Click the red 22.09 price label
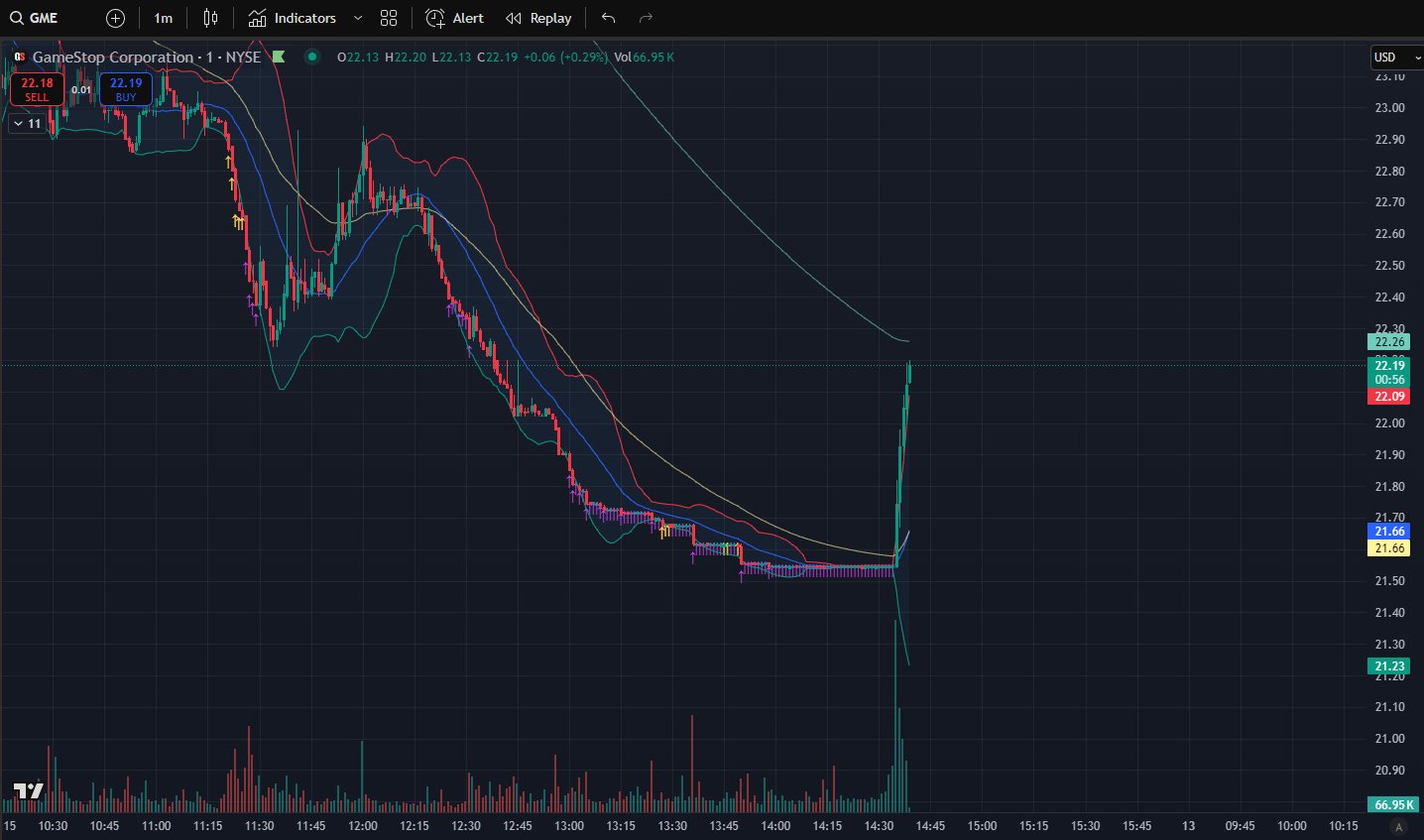The width and height of the screenshot is (1424, 840). click(x=1389, y=397)
